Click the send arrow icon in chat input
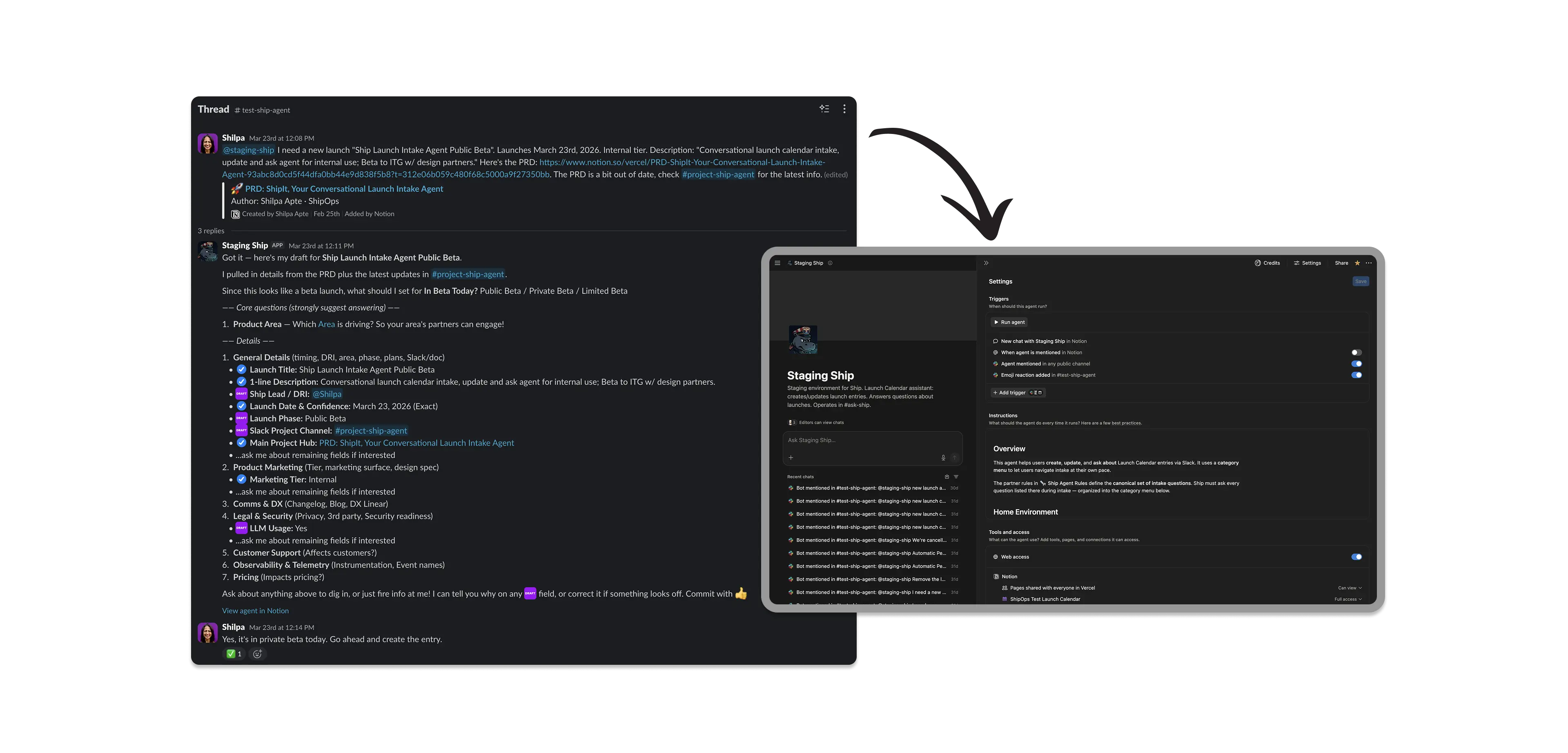 pyautogui.click(x=954, y=458)
